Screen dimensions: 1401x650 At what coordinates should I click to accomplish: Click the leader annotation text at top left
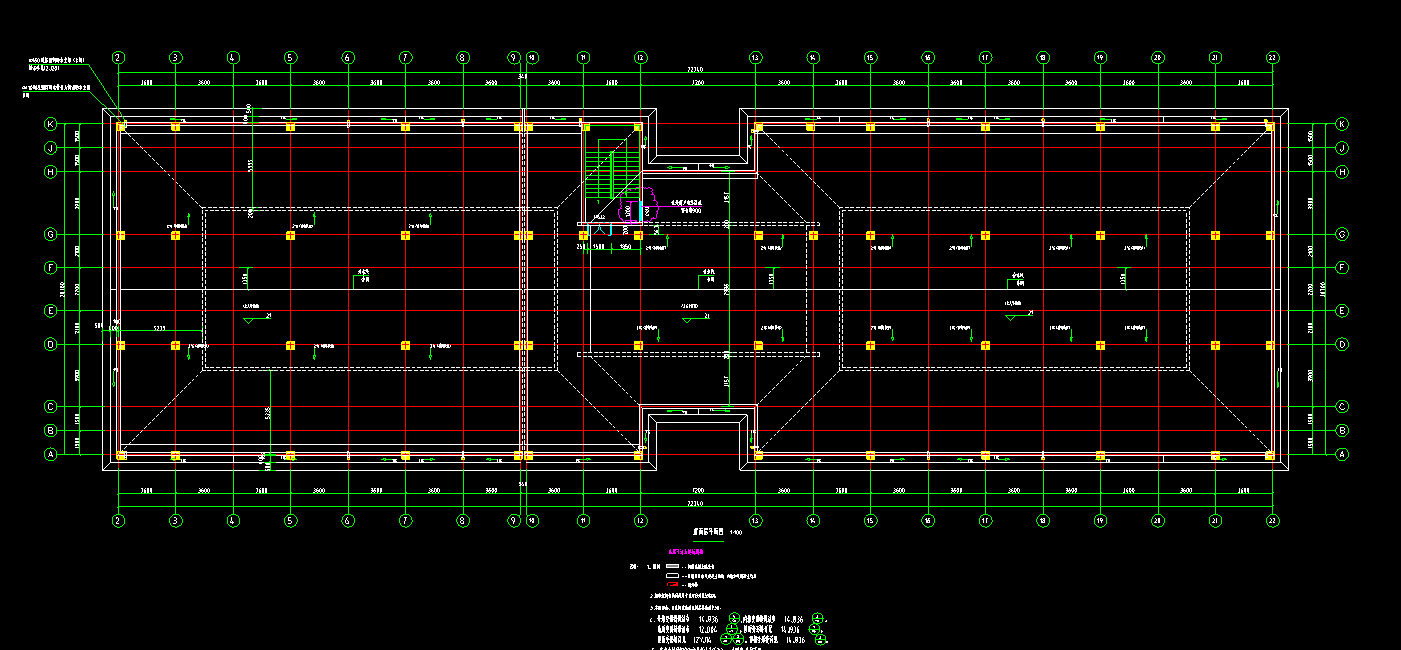62,64
